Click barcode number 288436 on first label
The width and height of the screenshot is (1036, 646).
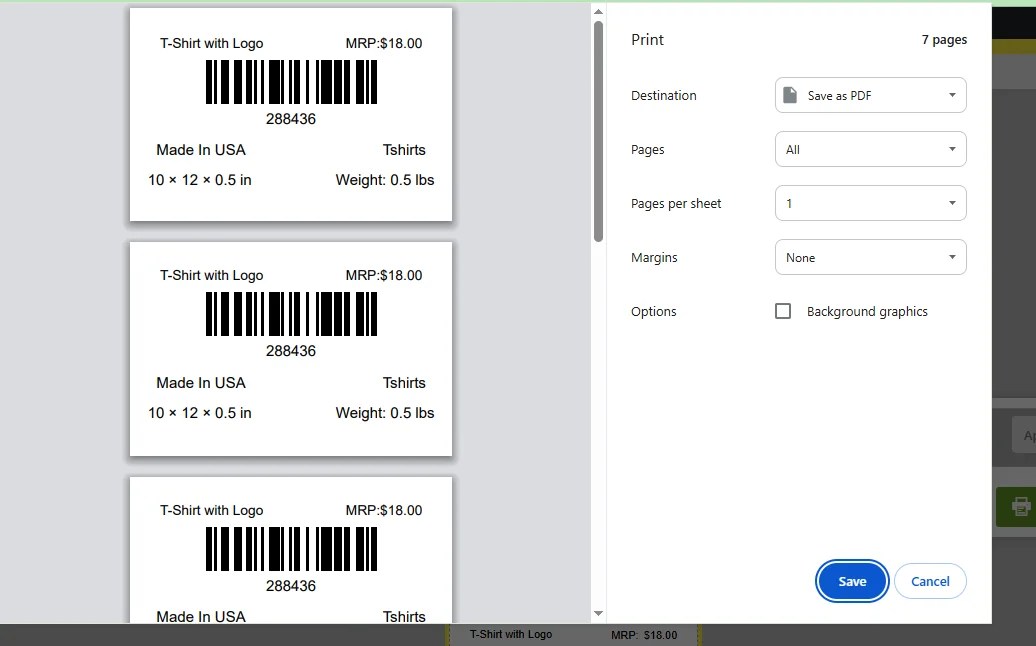[291, 119]
